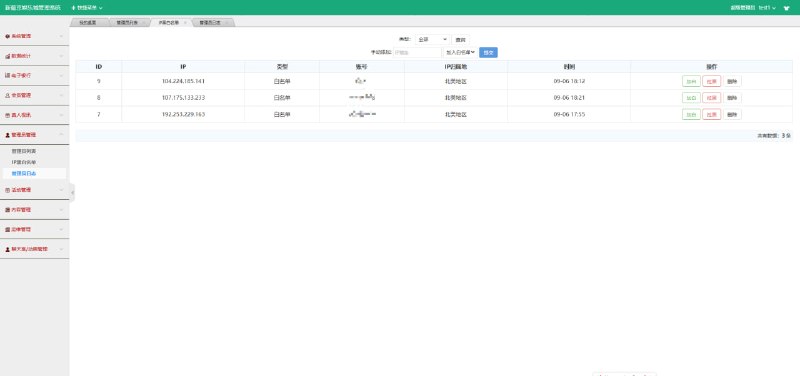The image size is (800, 376).
Task: Expand the 系统管理 menu chevron
Action: pyautogui.click(x=61, y=36)
